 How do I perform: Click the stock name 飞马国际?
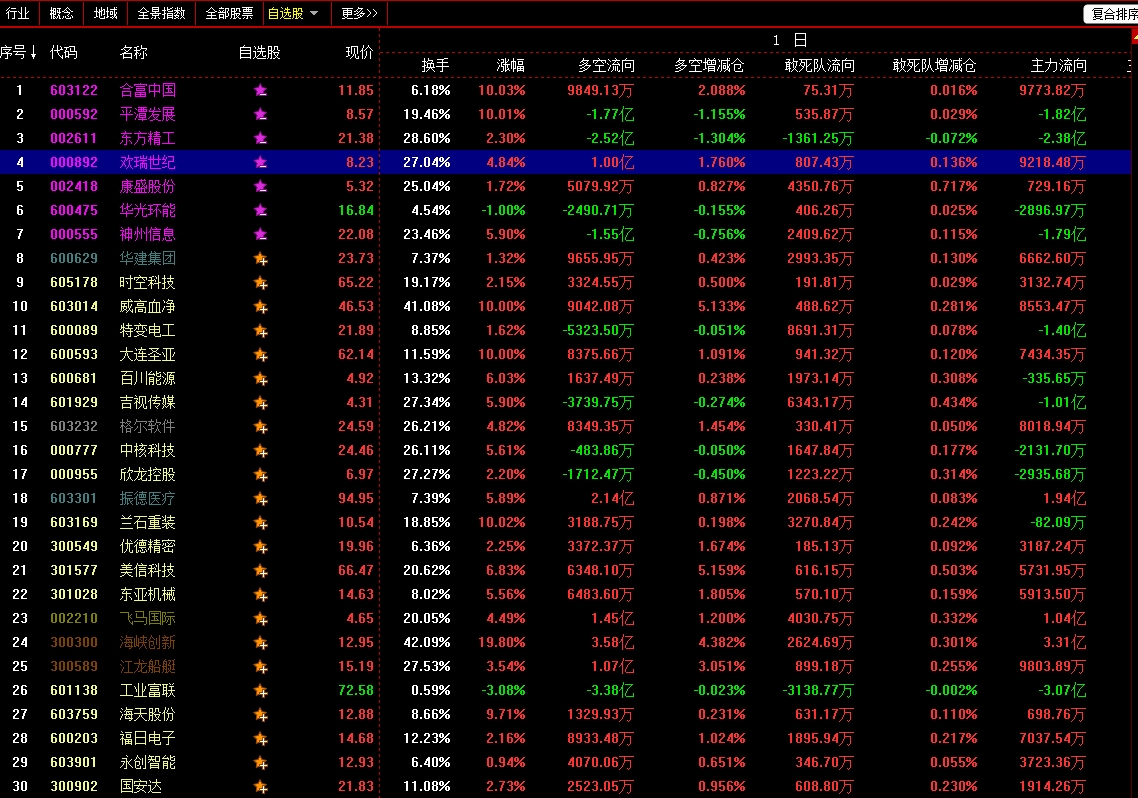tap(147, 618)
